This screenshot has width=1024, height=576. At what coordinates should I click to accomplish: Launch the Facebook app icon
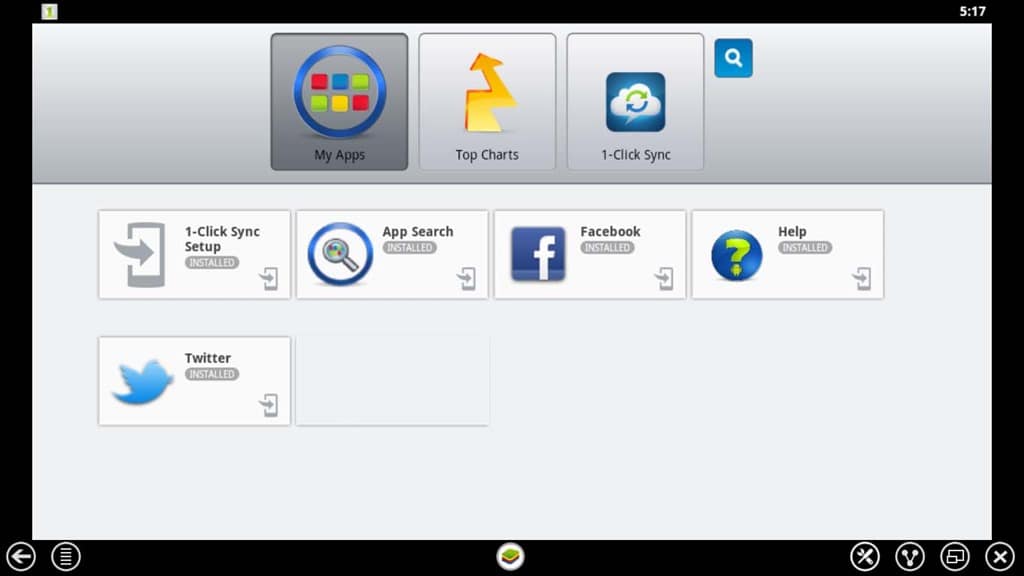pyautogui.click(x=538, y=254)
